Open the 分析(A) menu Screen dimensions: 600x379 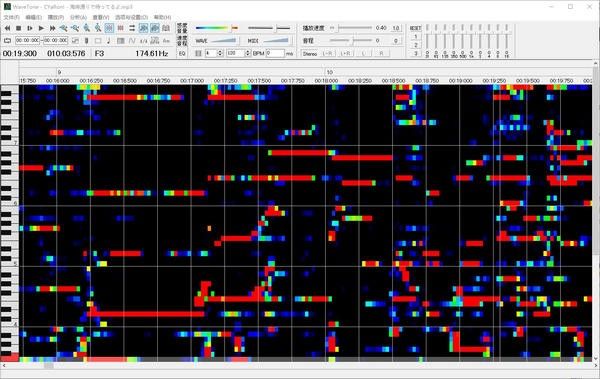(78, 17)
